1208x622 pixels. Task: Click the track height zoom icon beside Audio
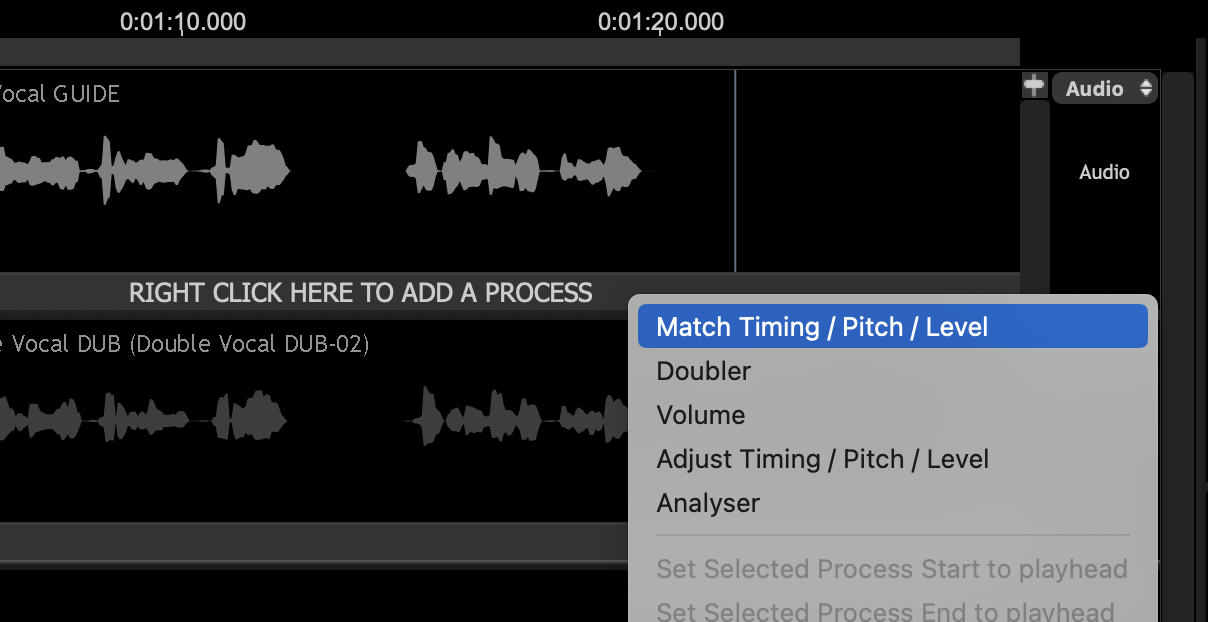pos(1033,87)
